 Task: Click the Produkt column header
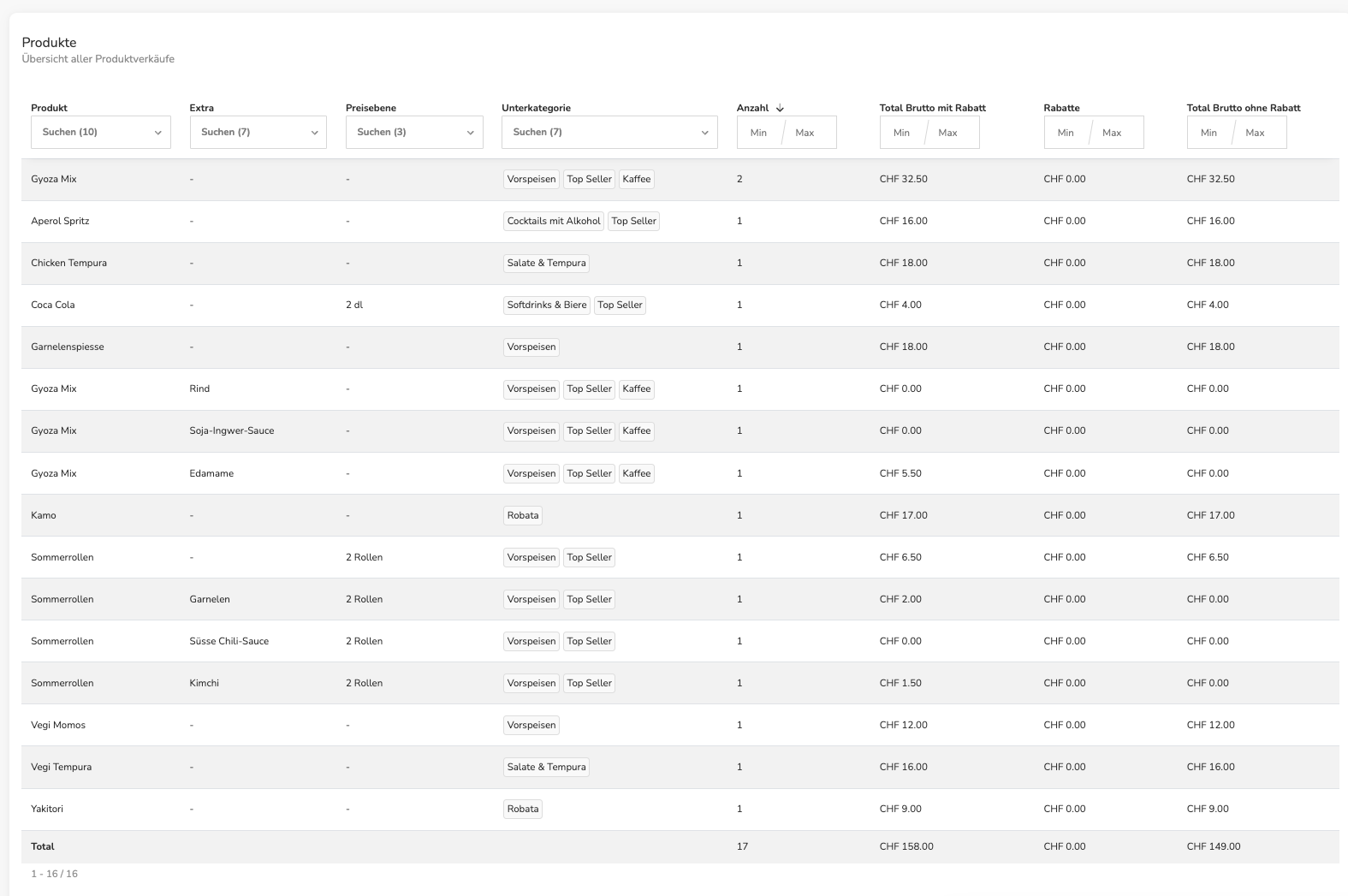click(x=49, y=108)
